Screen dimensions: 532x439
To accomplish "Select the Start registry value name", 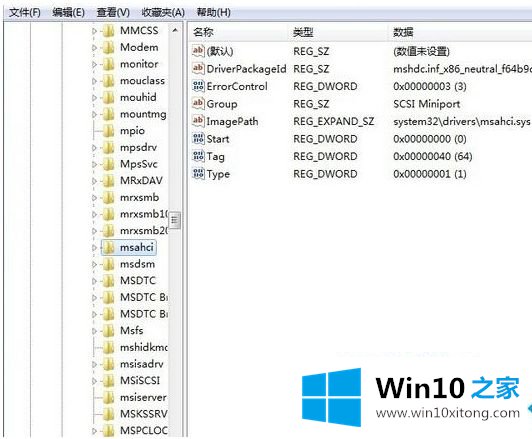I will [218, 139].
